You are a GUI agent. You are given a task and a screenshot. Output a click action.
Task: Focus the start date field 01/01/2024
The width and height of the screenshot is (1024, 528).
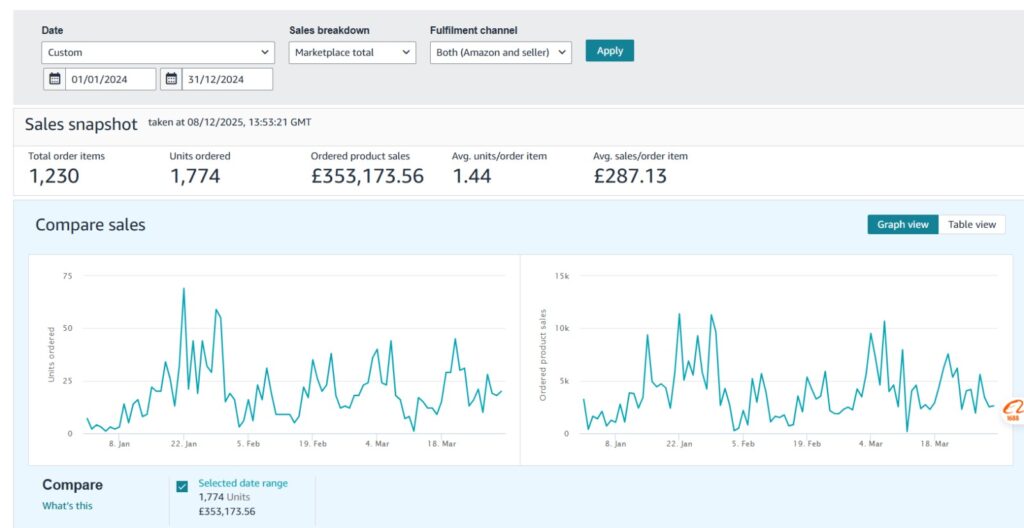click(x=110, y=79)
